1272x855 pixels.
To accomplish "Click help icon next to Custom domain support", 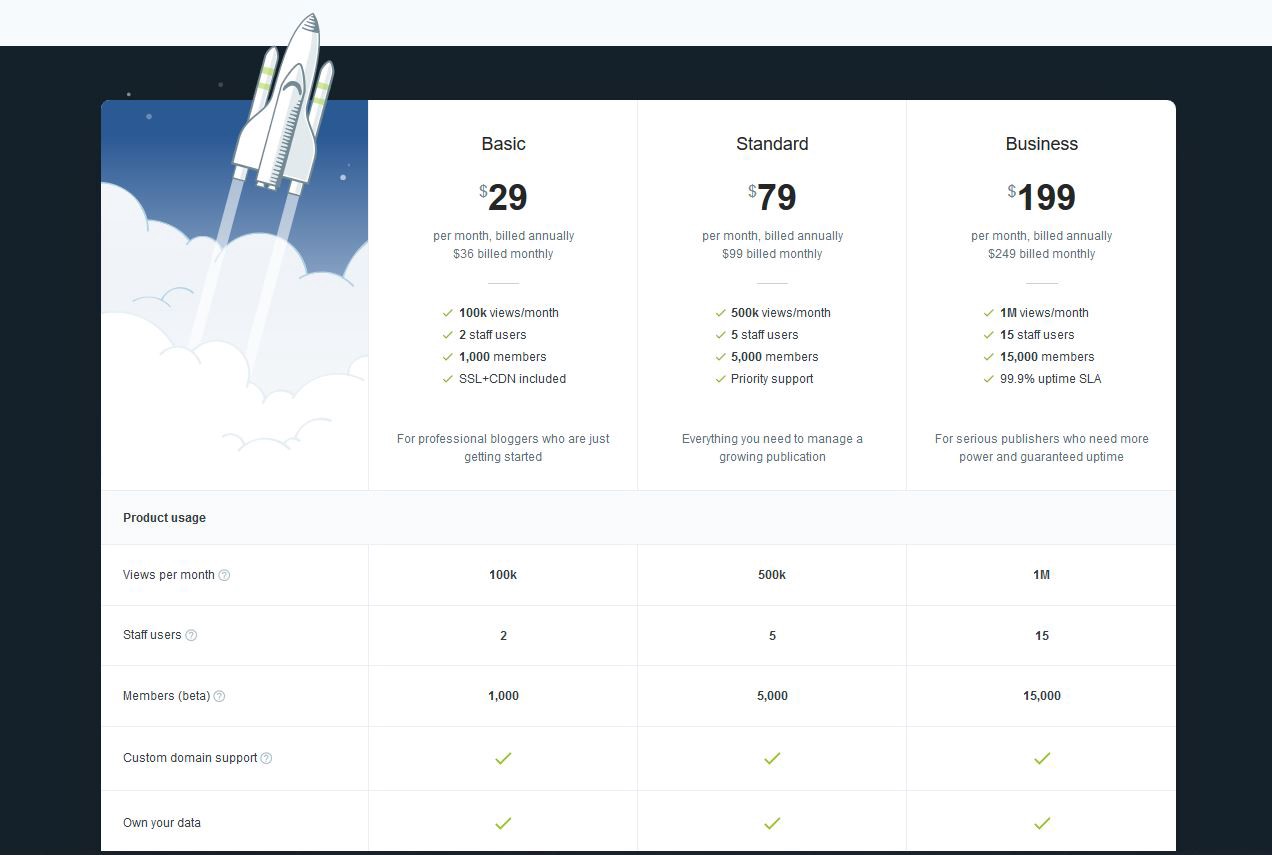I will tap(266, 758).
